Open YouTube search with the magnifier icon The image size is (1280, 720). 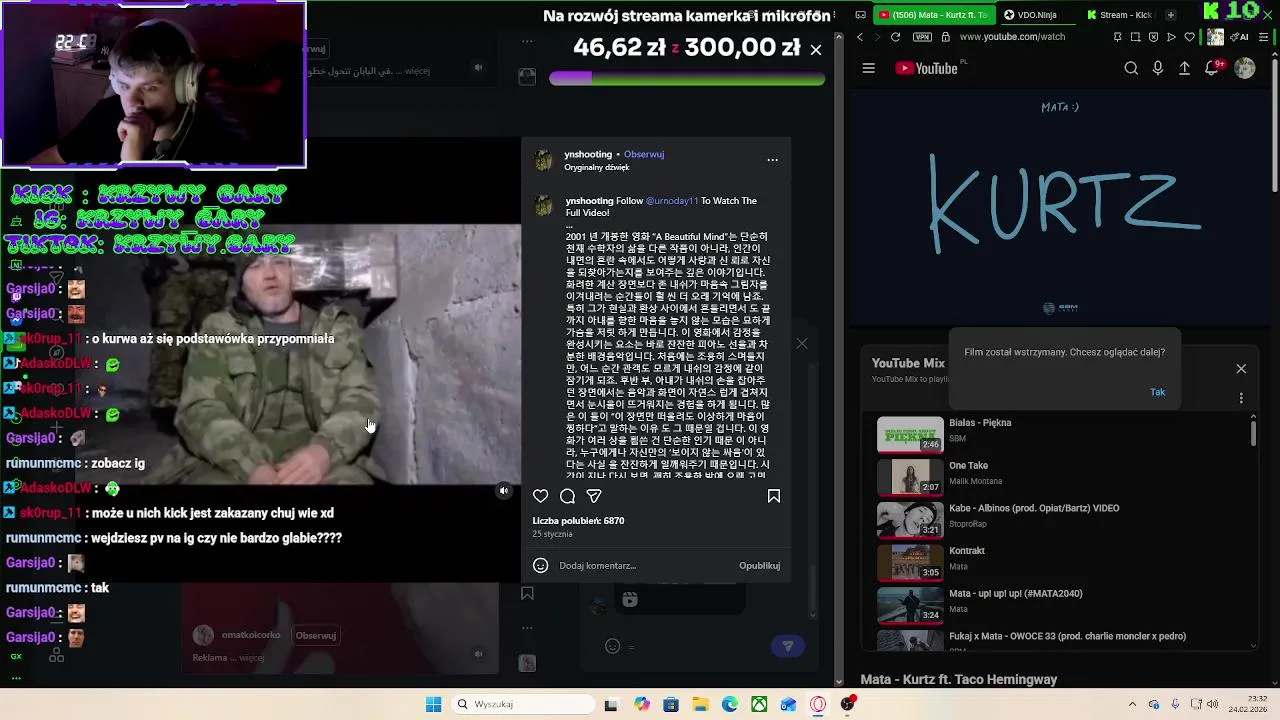[x=1131, y=68]
